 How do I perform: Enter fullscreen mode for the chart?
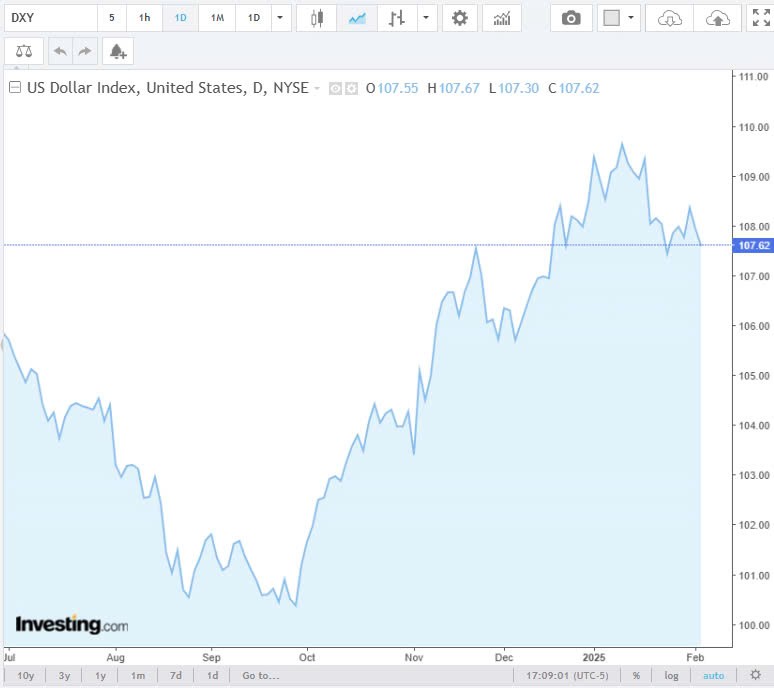(760, 18)
